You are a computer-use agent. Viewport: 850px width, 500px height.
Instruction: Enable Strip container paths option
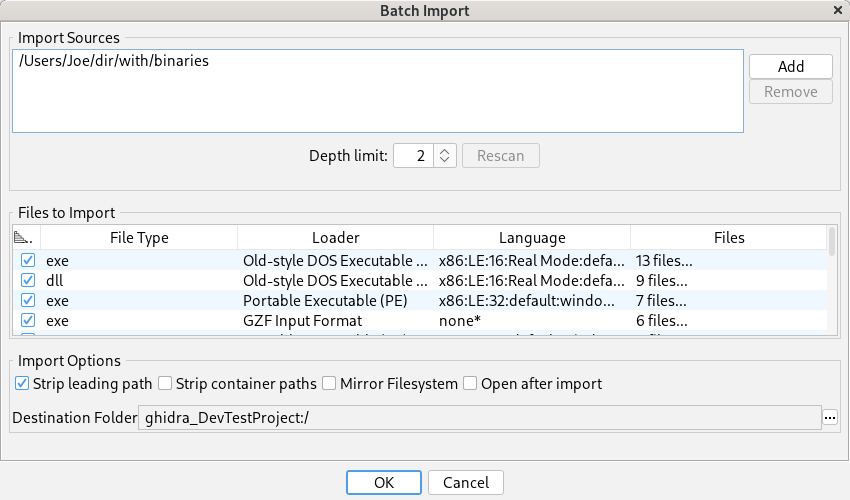click(x=166, y=384)
